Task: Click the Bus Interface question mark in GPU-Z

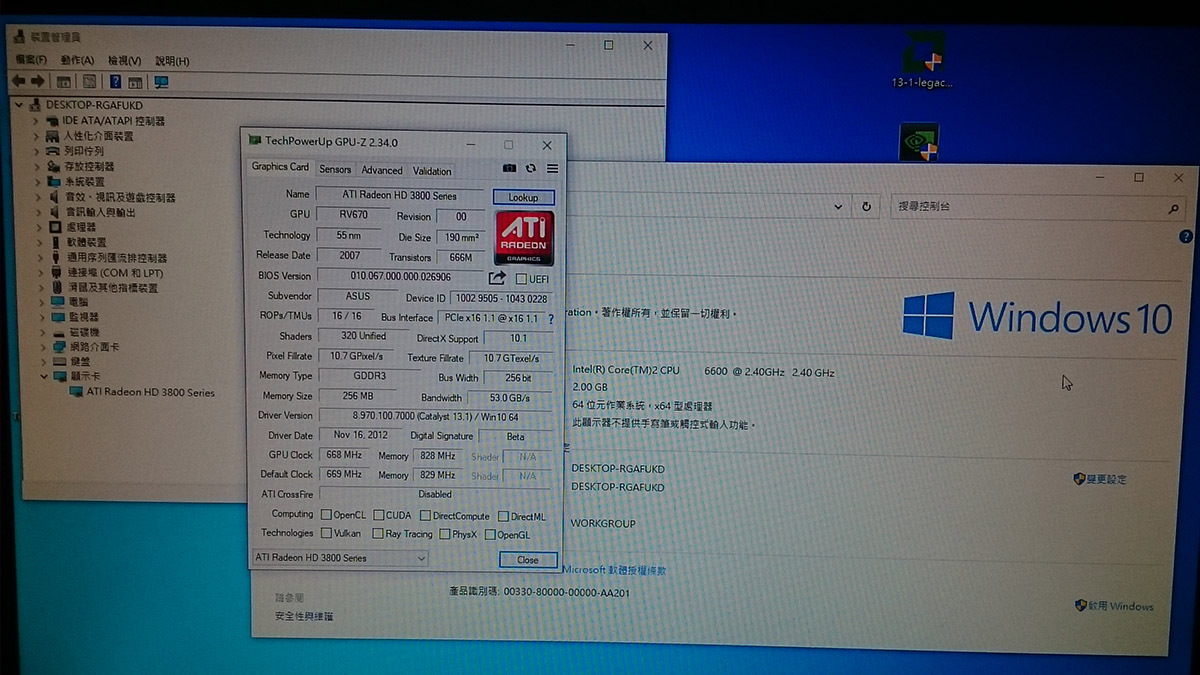Action: click(x=550, y=319)
